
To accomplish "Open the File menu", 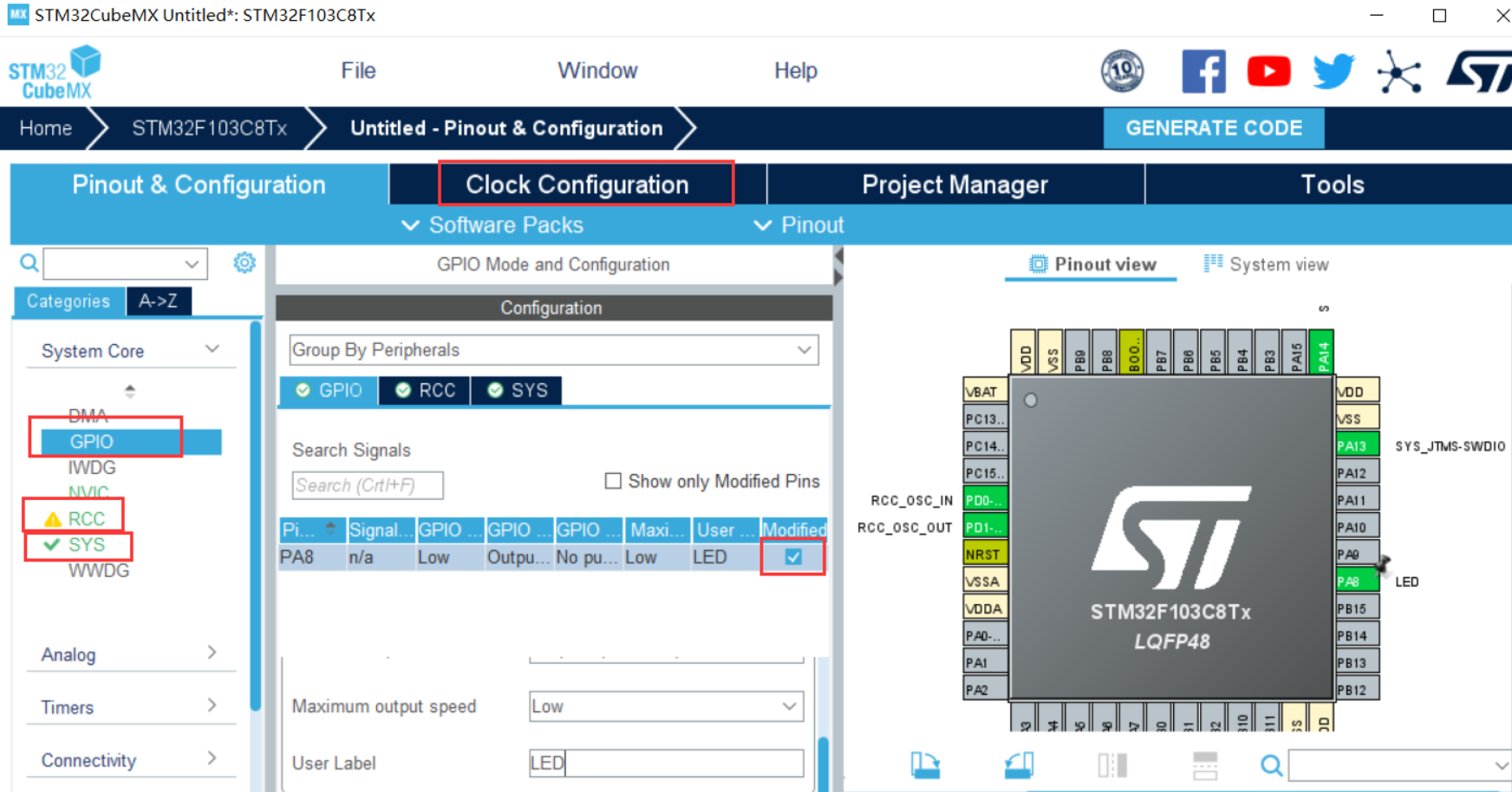I will coord(358,70).
